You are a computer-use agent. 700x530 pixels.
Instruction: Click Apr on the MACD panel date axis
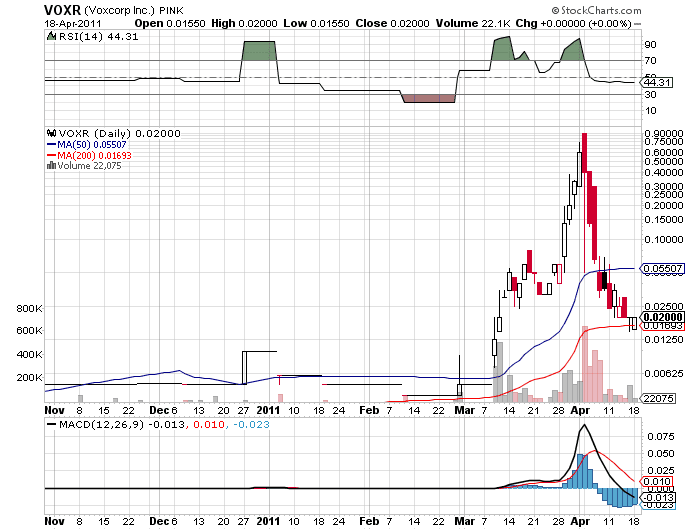(x=580, y=521)
